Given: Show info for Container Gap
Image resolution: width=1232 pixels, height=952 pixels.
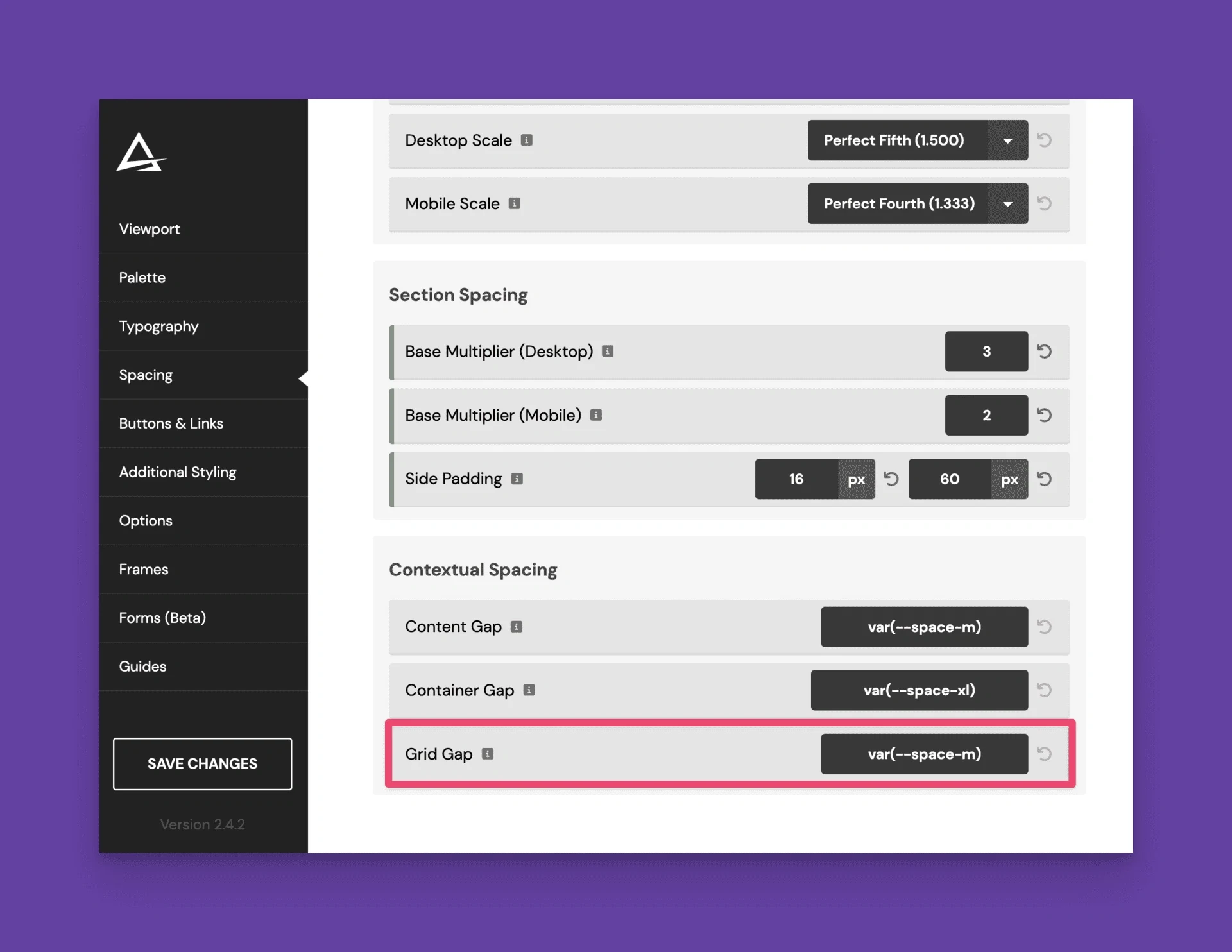Looking at the screenshot, I should (x=529, y=690).
